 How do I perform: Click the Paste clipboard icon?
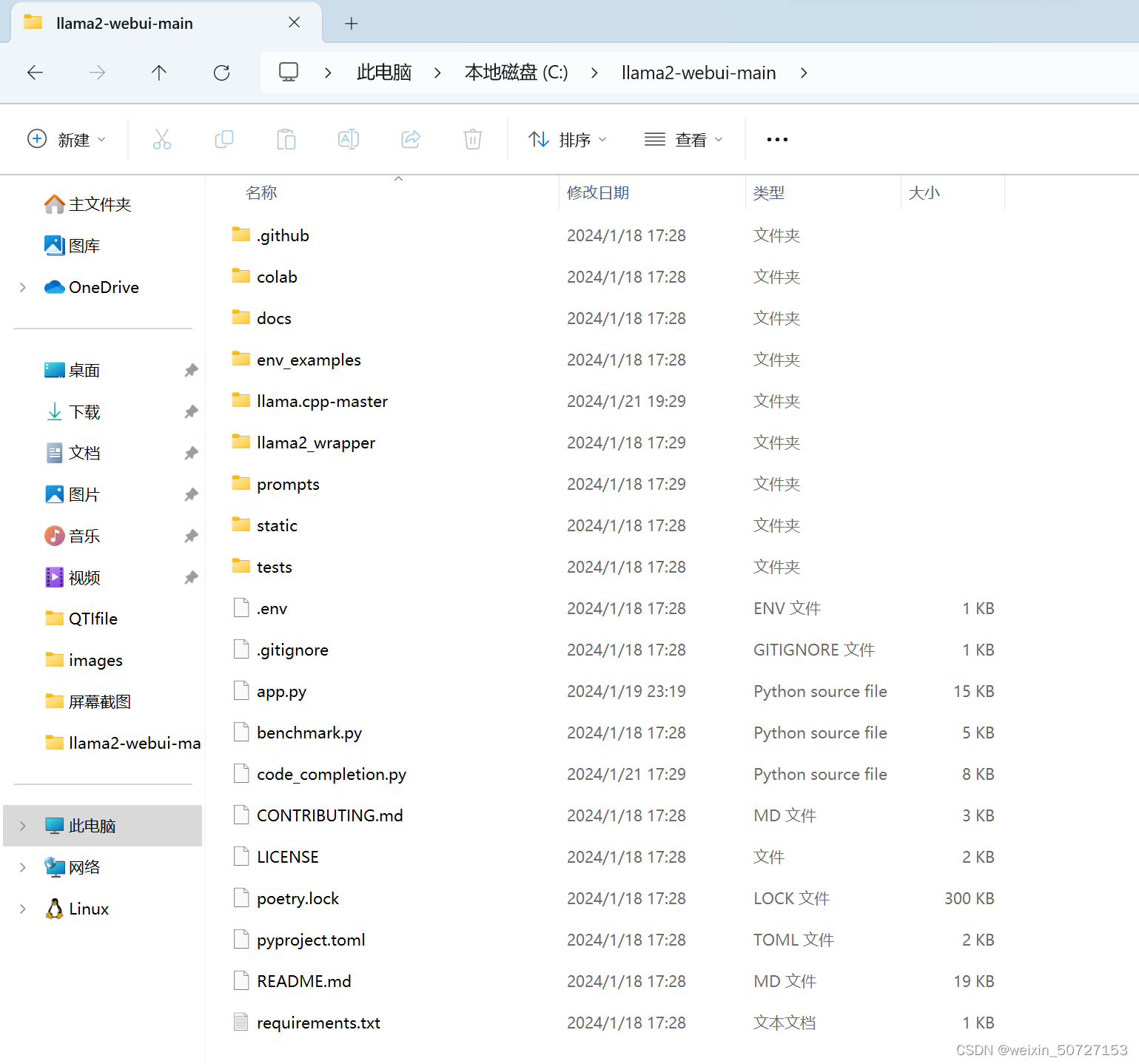pos(286,139)
